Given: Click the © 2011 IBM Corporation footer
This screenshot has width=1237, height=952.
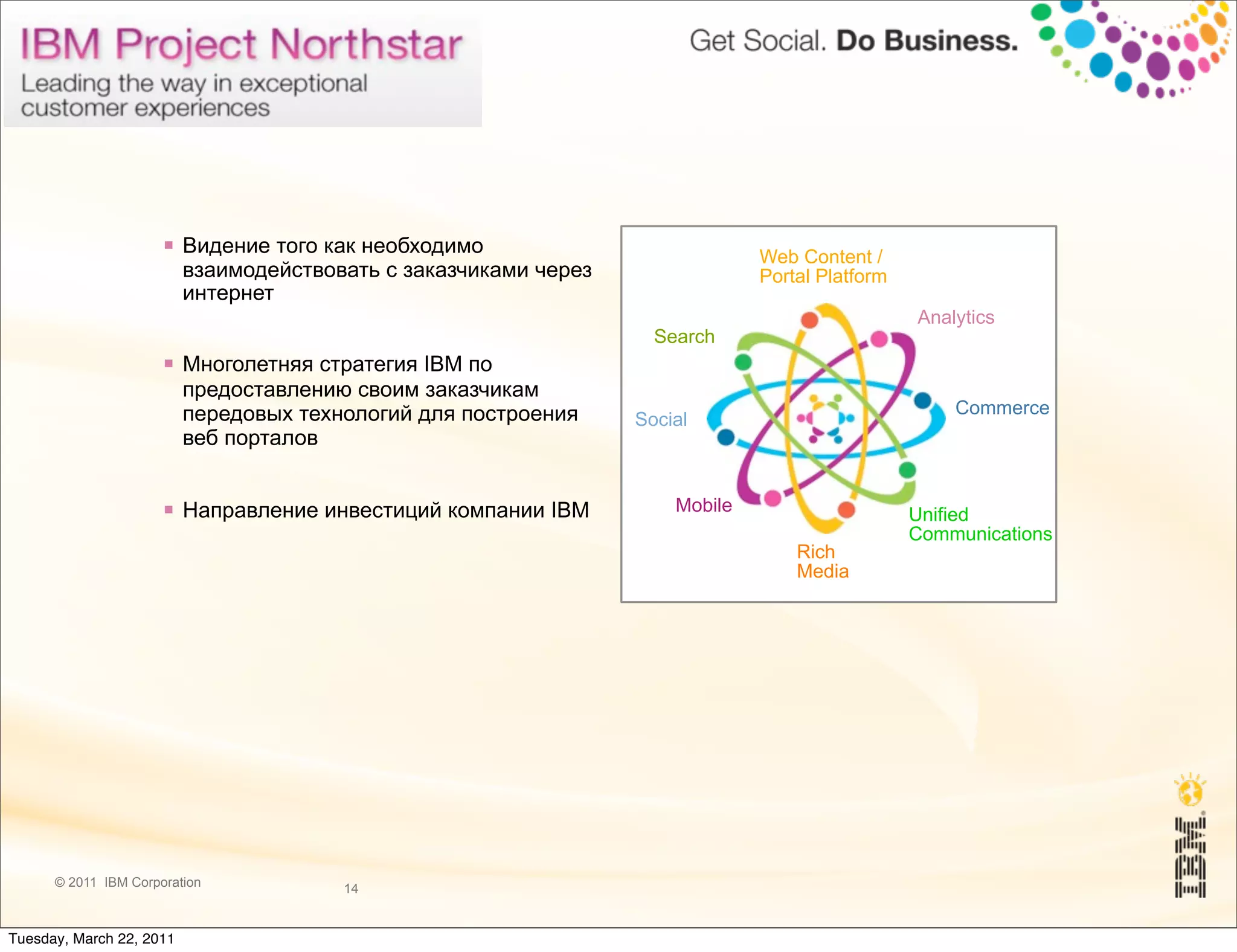Looking at the screenshot, I should click(x=127, y=882).
